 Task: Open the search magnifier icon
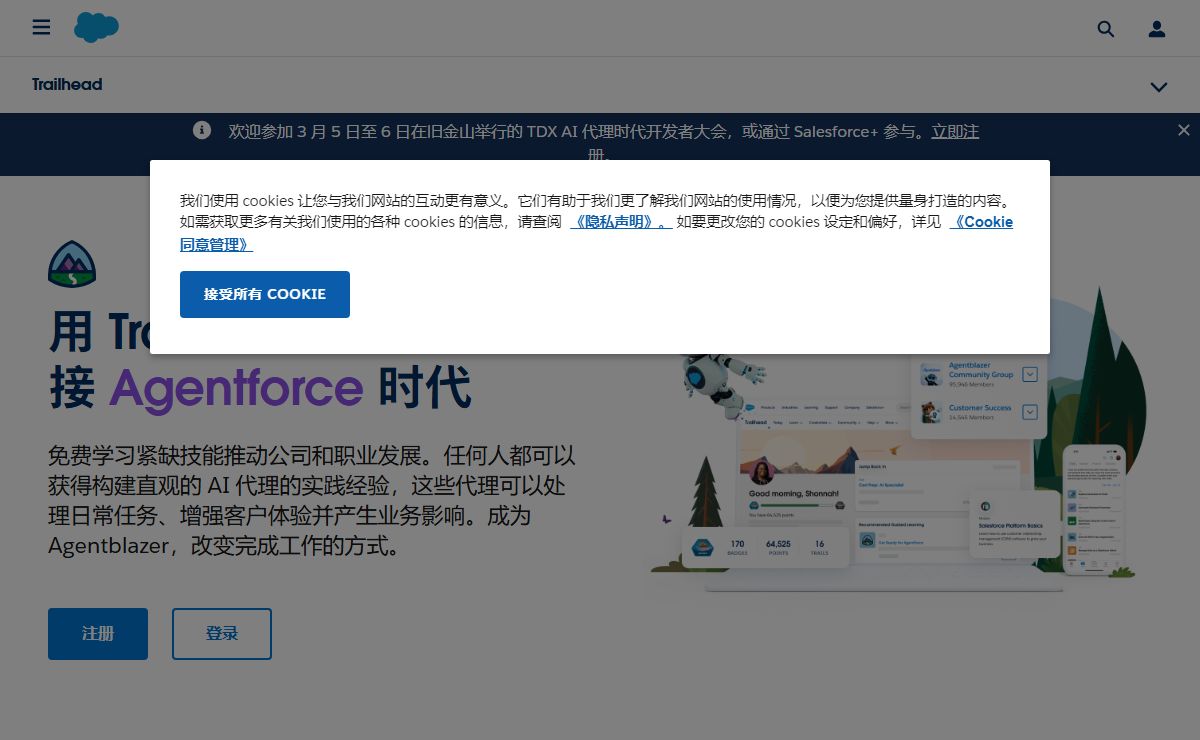1105,29
